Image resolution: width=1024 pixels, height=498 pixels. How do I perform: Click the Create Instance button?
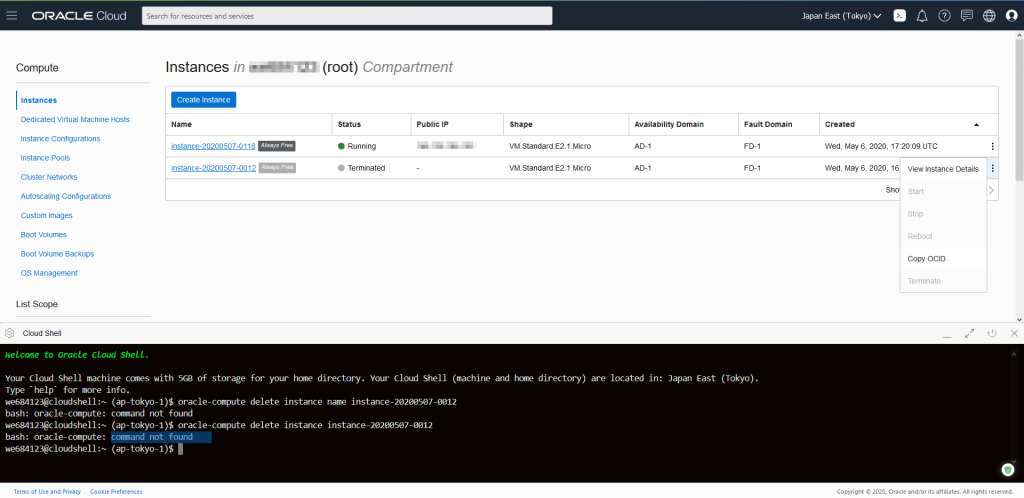point(204,100)
